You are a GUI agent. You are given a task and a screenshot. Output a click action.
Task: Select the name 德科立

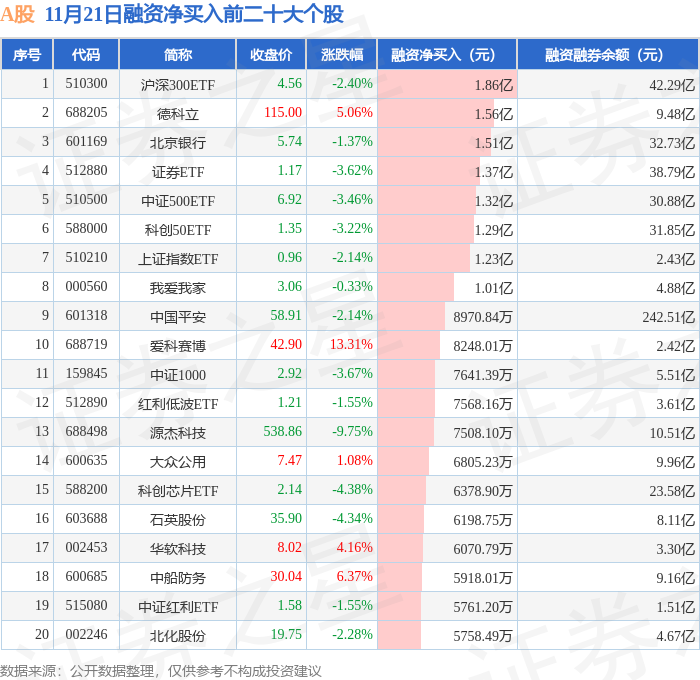click(x=178, y=114)
